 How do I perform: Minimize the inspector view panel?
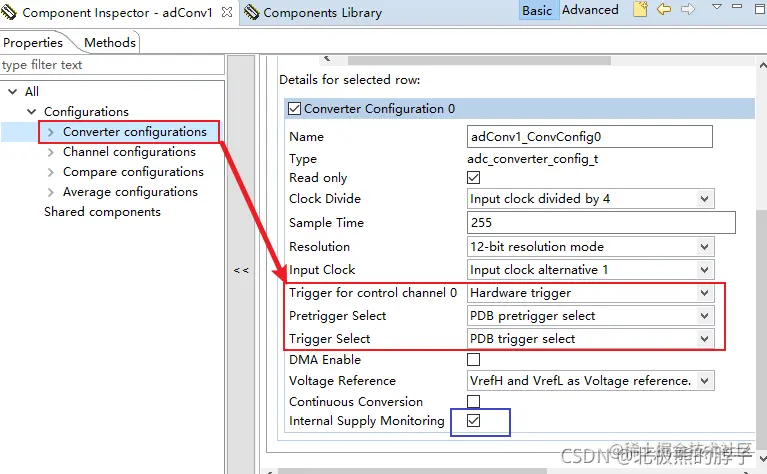click(737, 6)
